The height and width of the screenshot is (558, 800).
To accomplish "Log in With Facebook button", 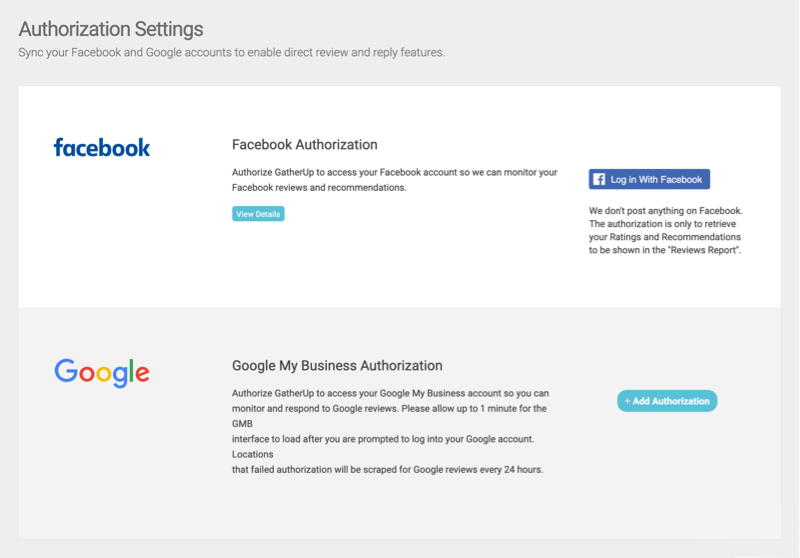I will [x=649, y=180].
